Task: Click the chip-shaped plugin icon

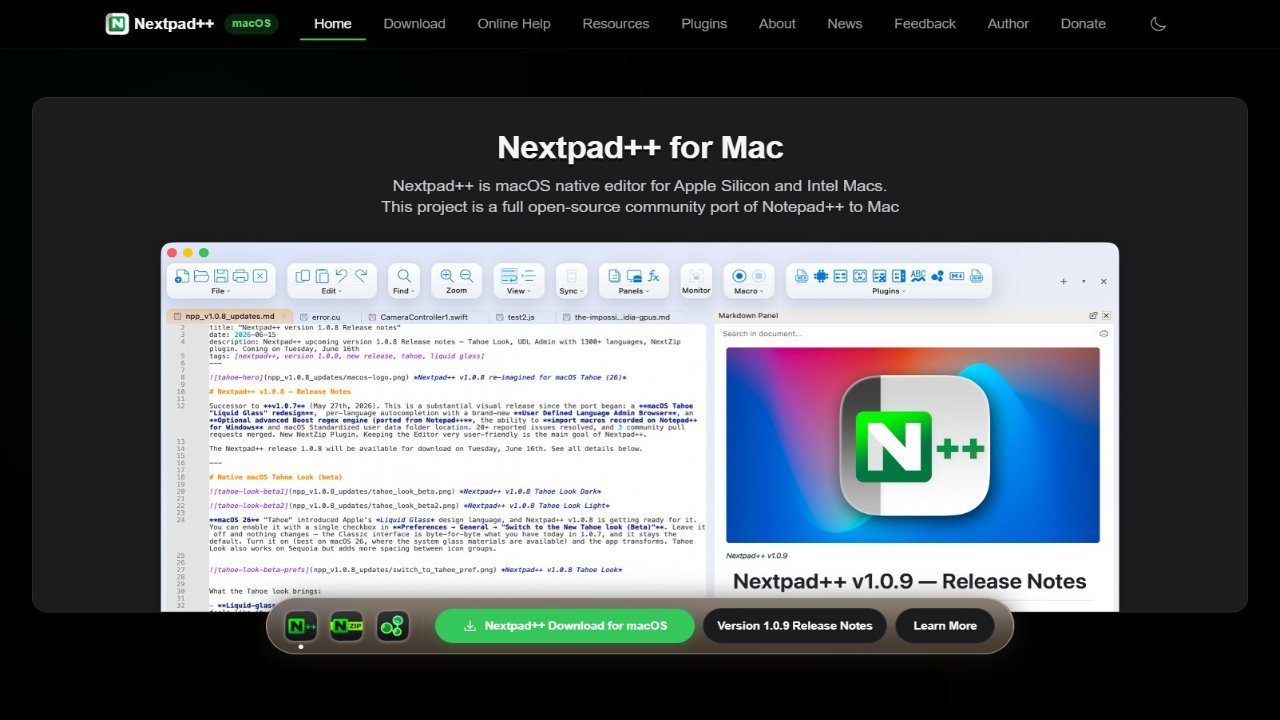Action: point(821,276)
